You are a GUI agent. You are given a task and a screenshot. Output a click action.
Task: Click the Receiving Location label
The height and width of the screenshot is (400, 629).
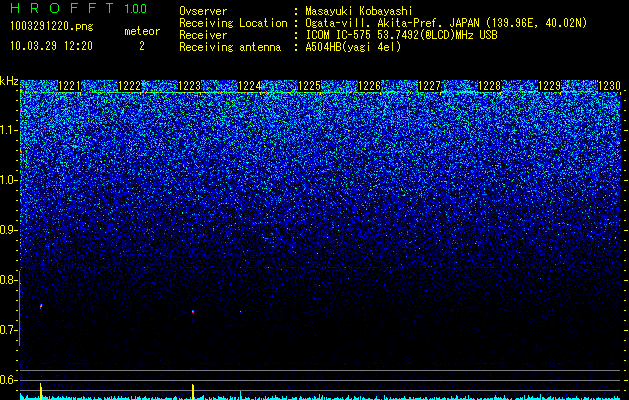[x=233, y=24]
